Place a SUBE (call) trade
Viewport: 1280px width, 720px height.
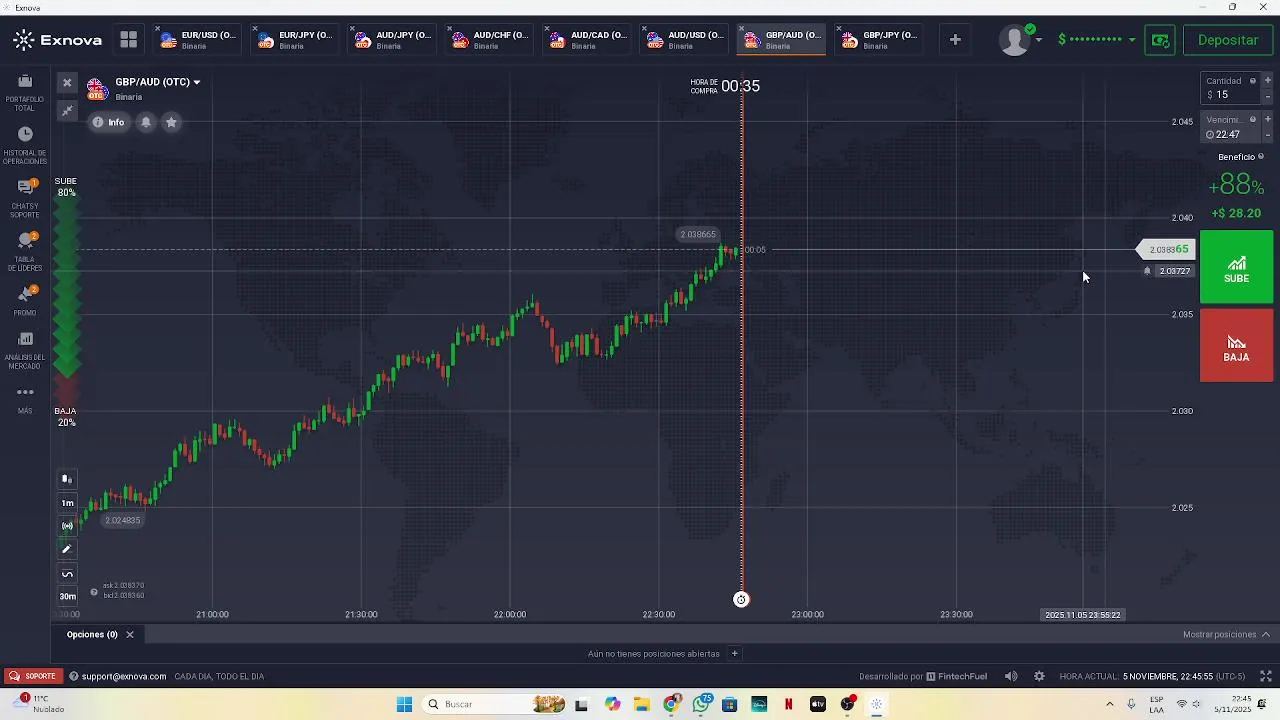[1236, 267]
